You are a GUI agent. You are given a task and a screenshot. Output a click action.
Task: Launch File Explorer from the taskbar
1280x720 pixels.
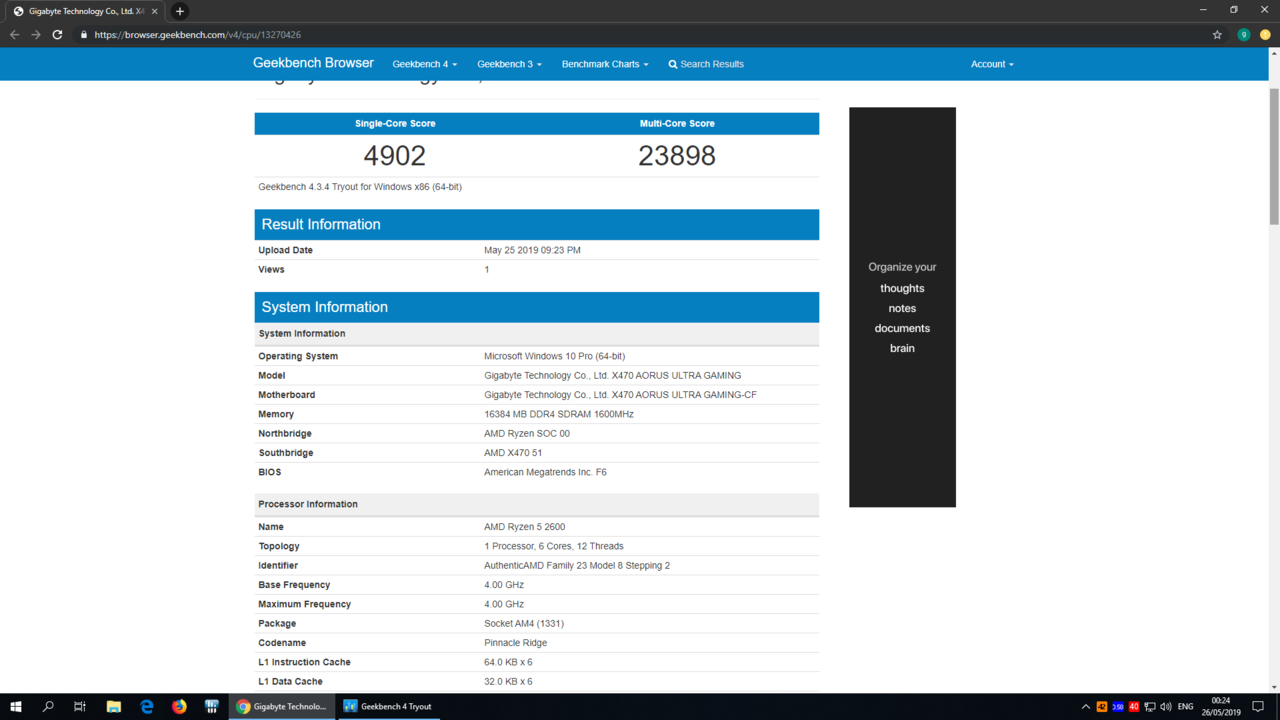click(114, 706)
